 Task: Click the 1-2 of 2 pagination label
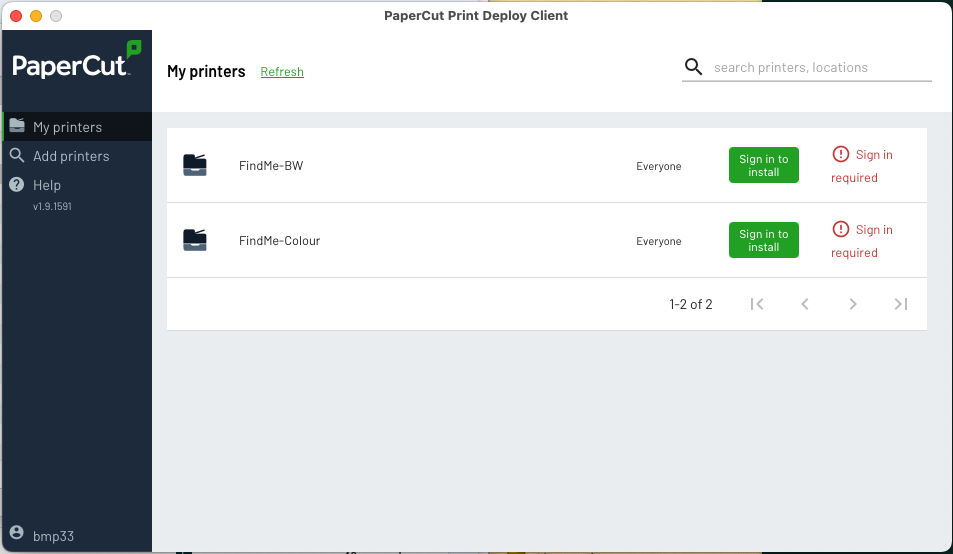point(691,304)
